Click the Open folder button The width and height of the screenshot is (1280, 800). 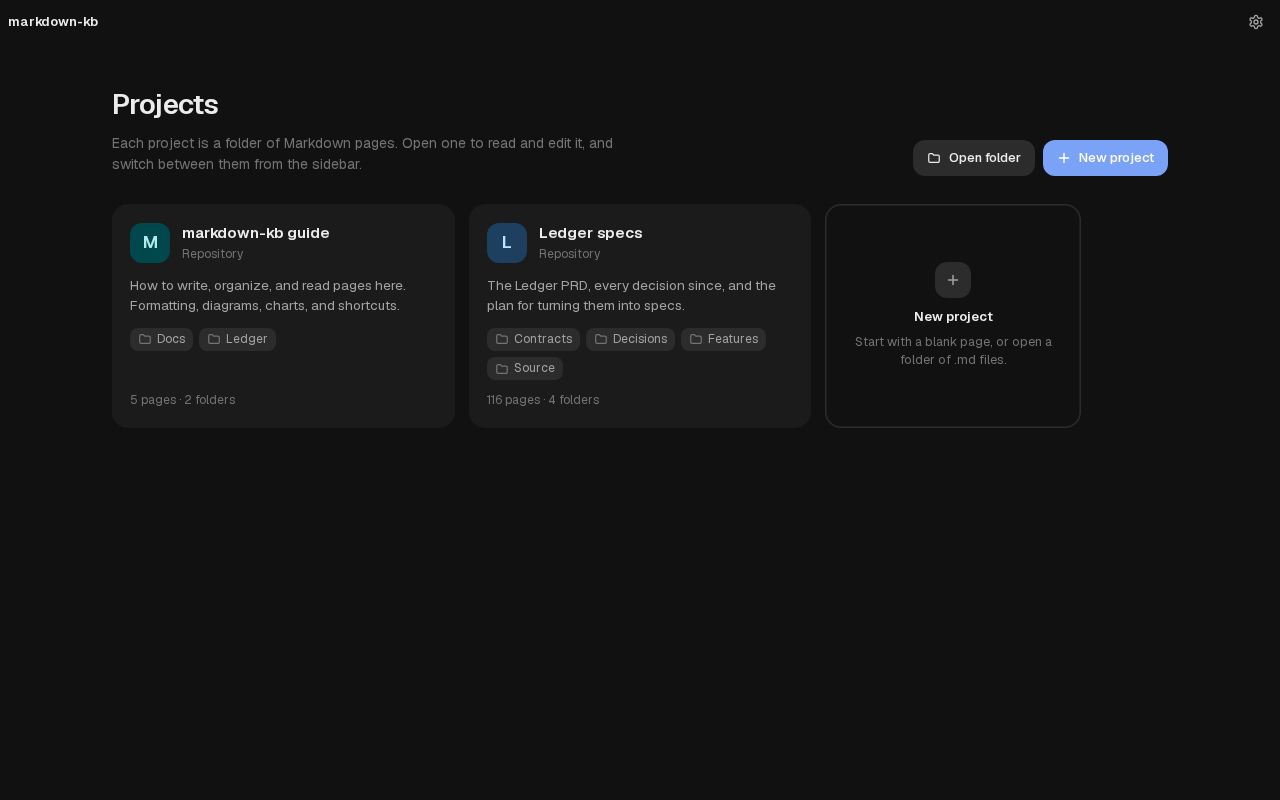[974, 158]
